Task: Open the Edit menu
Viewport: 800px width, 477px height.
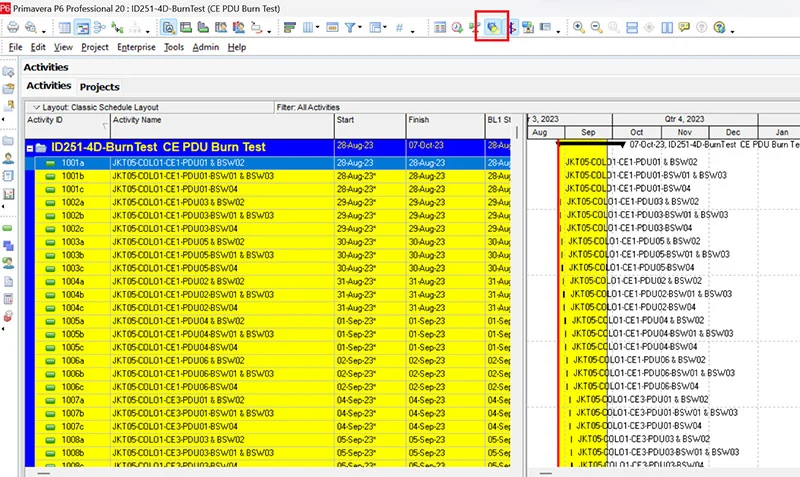Action: tap(38, 47)
